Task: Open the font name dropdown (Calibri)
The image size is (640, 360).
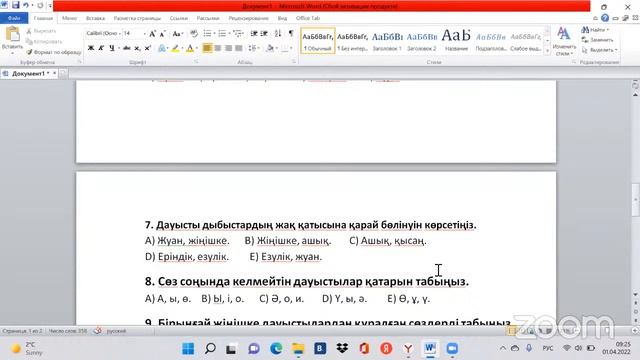Action: pyautogui.click(x=120, y=33)
